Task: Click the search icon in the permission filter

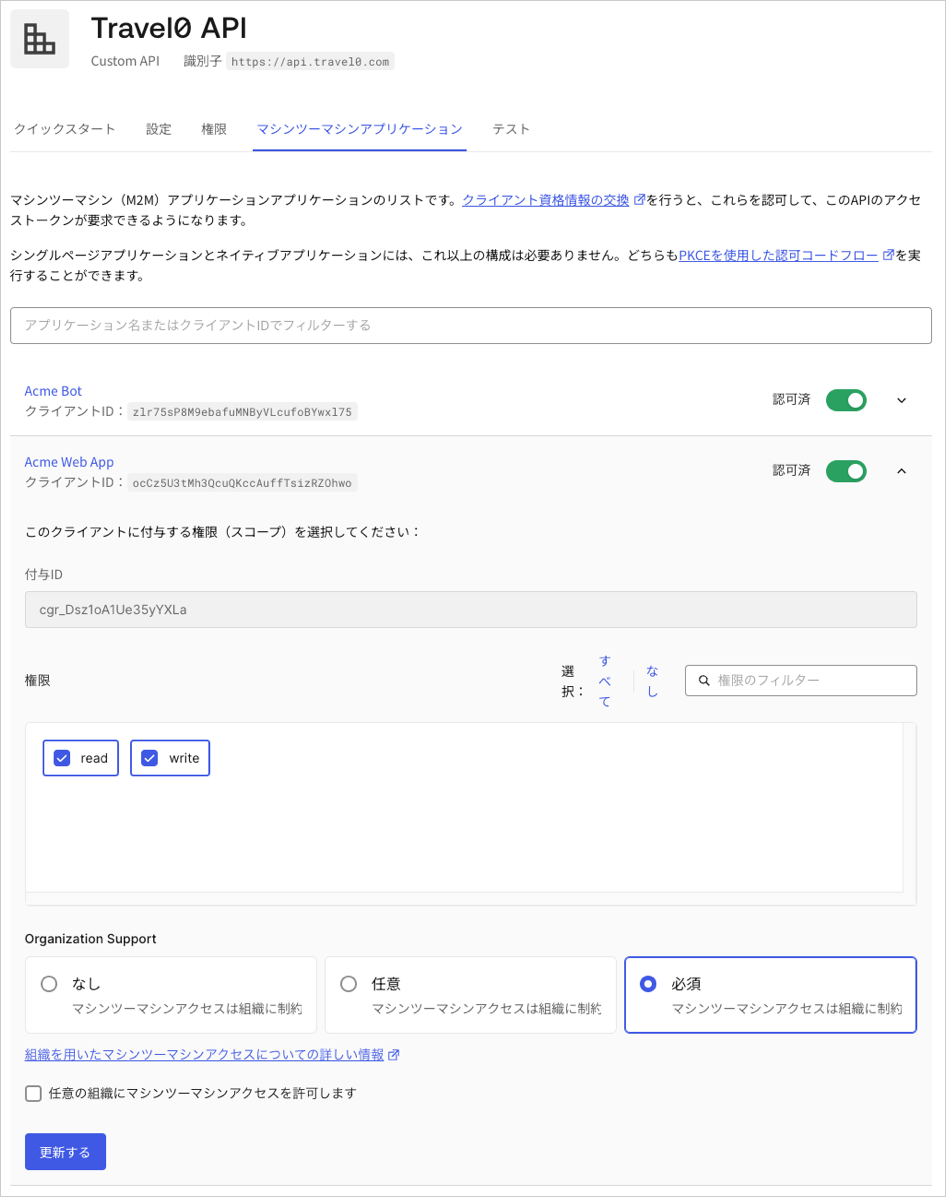Action: pos(705,680)
